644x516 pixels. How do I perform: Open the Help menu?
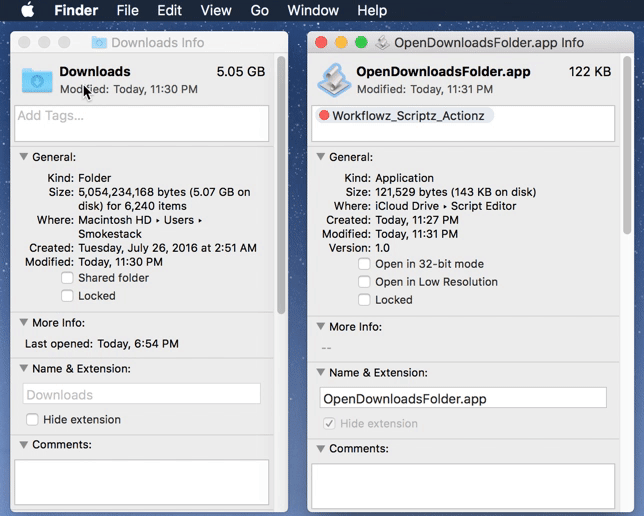pos(372,10)
